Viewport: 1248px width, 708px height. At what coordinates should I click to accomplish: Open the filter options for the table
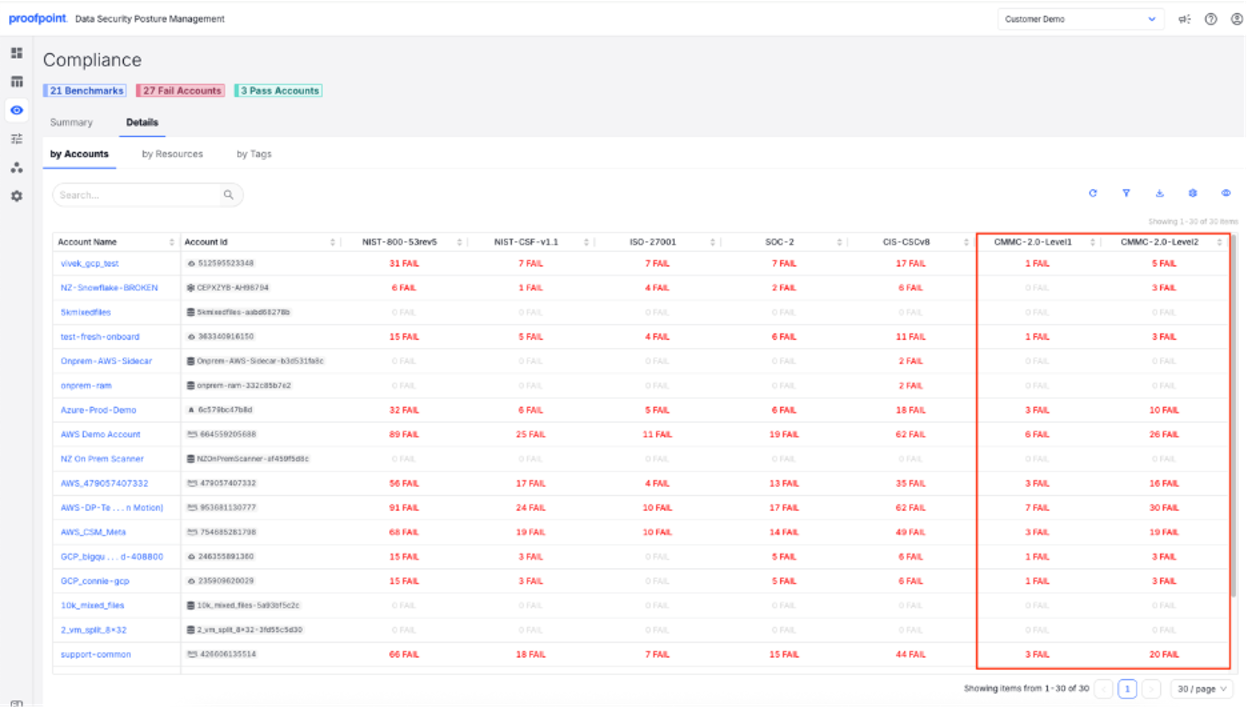[1126, 192]
